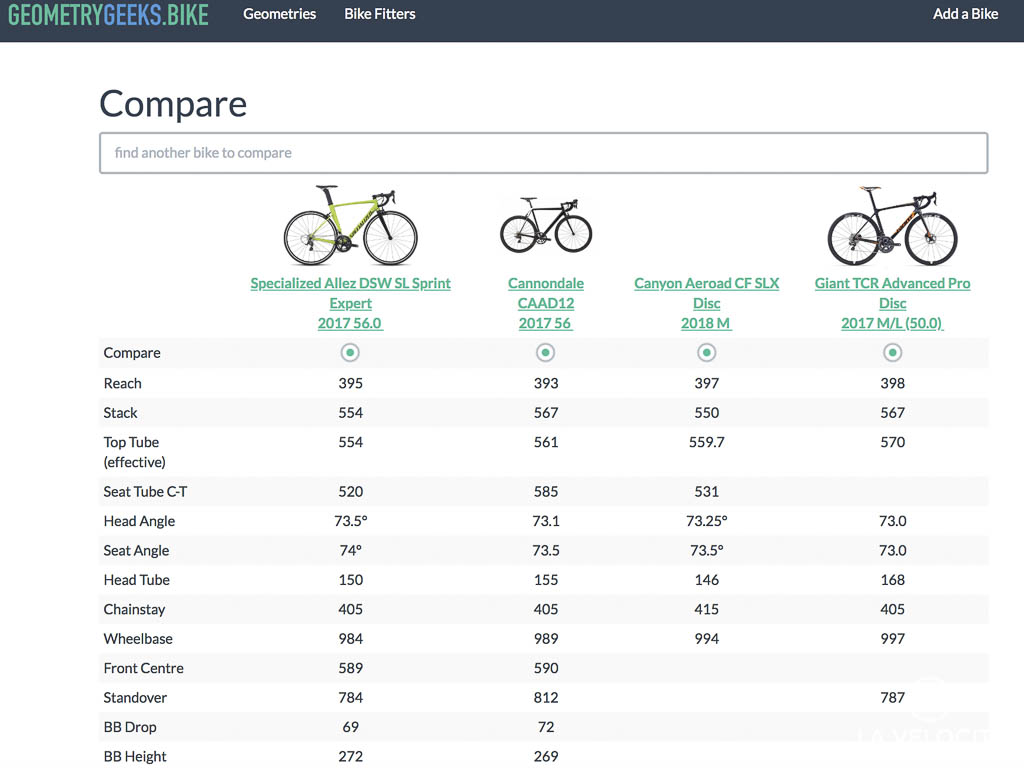Click the Seat Tube C-T row label
The height and width of the screenshot is (768, 1024).
[x=145, y=492]
